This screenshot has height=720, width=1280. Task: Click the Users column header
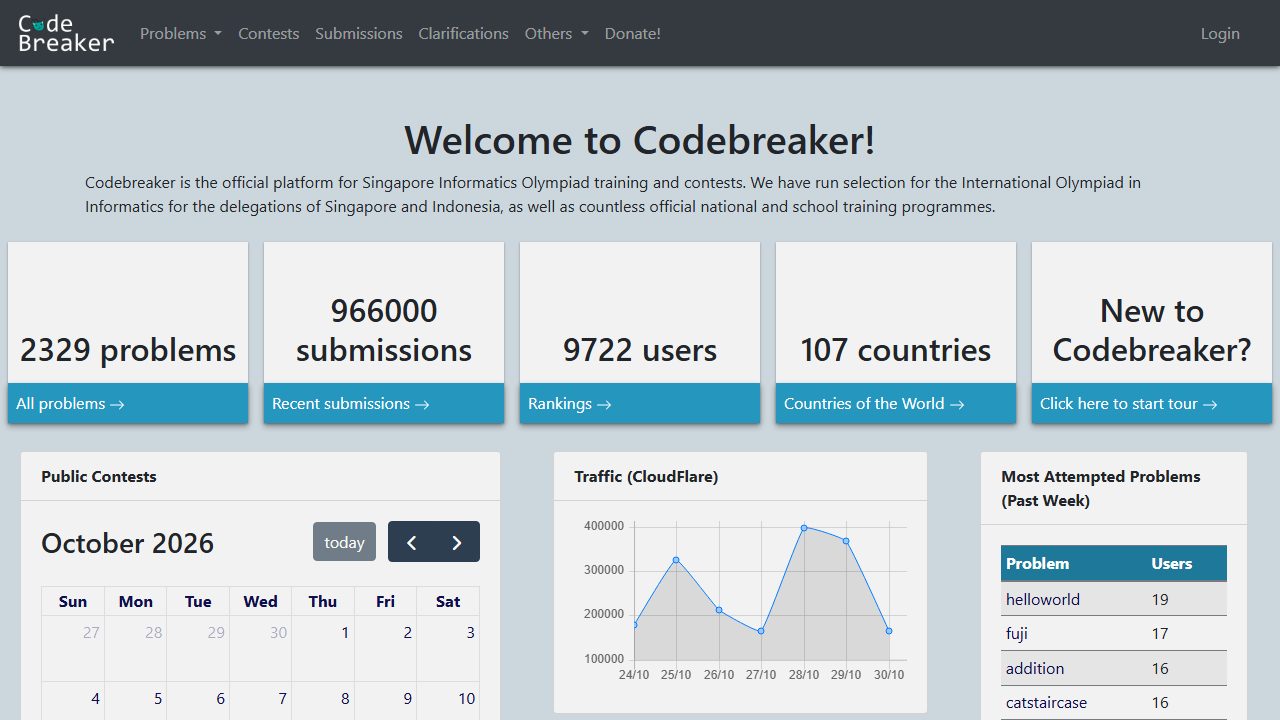click(1172, 563)
